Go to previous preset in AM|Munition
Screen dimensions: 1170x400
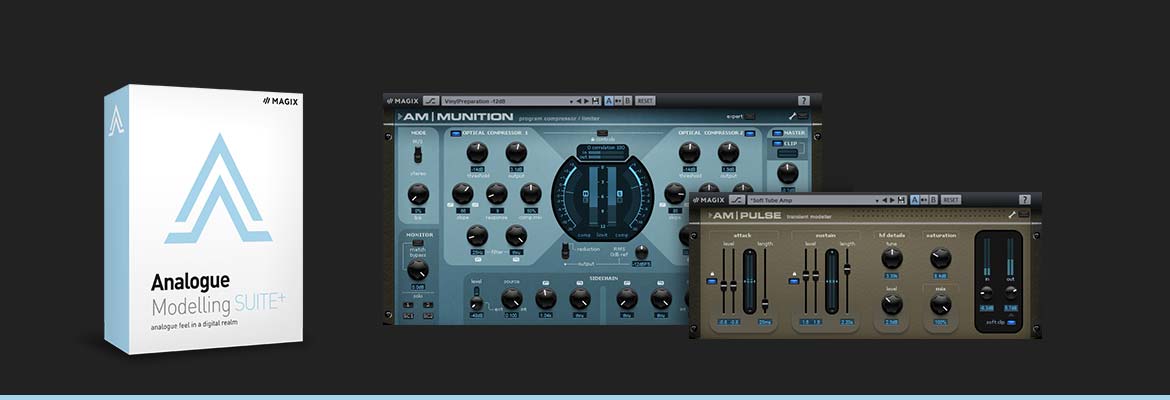point(579,101)
